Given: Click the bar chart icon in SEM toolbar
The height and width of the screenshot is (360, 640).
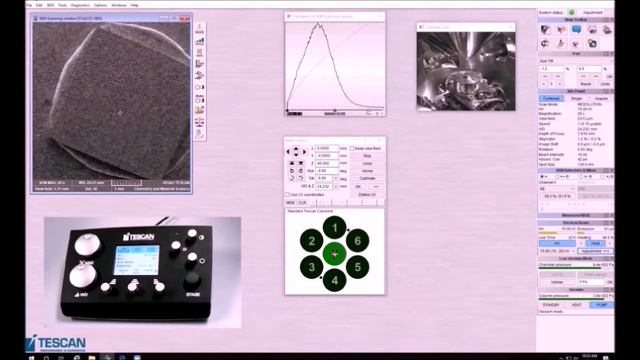Looking at the screenshot, I should tap(200, 41).
